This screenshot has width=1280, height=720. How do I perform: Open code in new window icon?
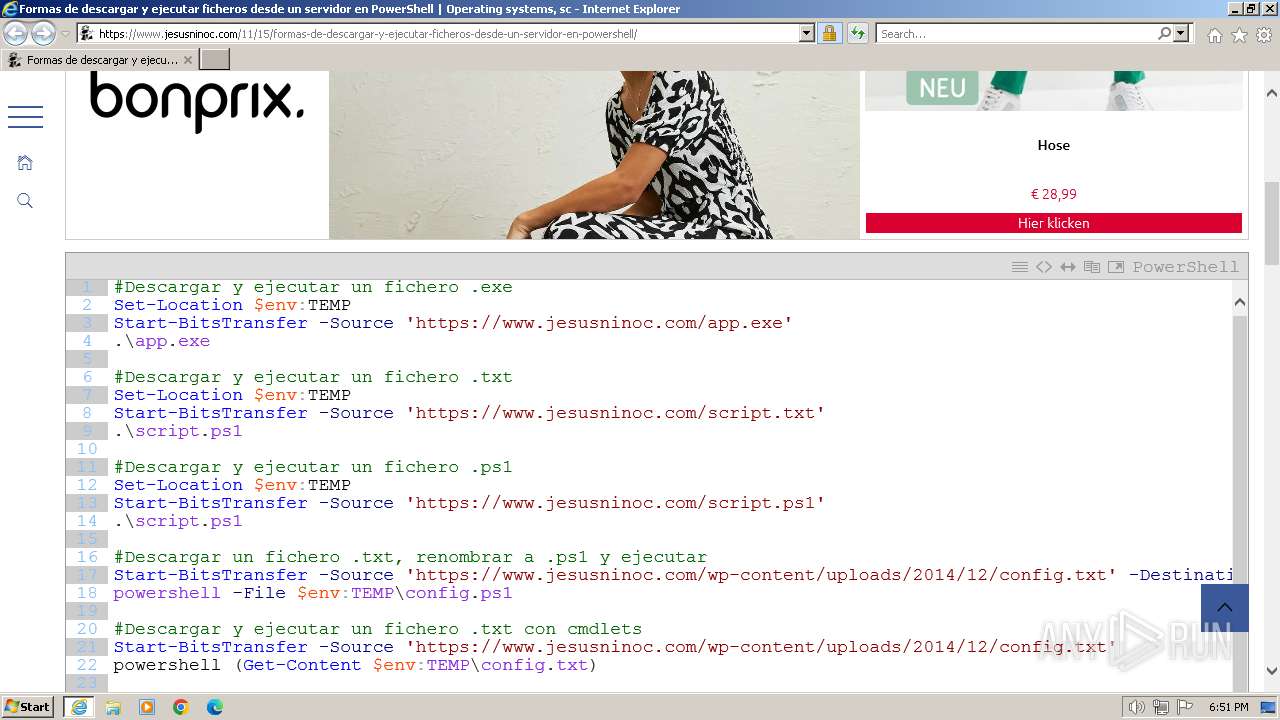(1116, 267)
